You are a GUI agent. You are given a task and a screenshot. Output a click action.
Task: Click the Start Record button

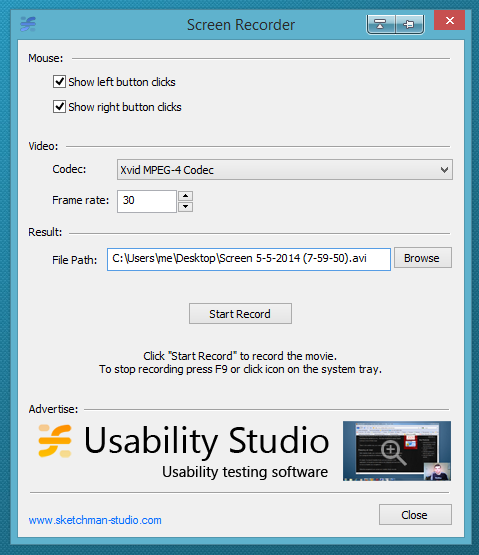pyautogui.click(x=240, y=314)
